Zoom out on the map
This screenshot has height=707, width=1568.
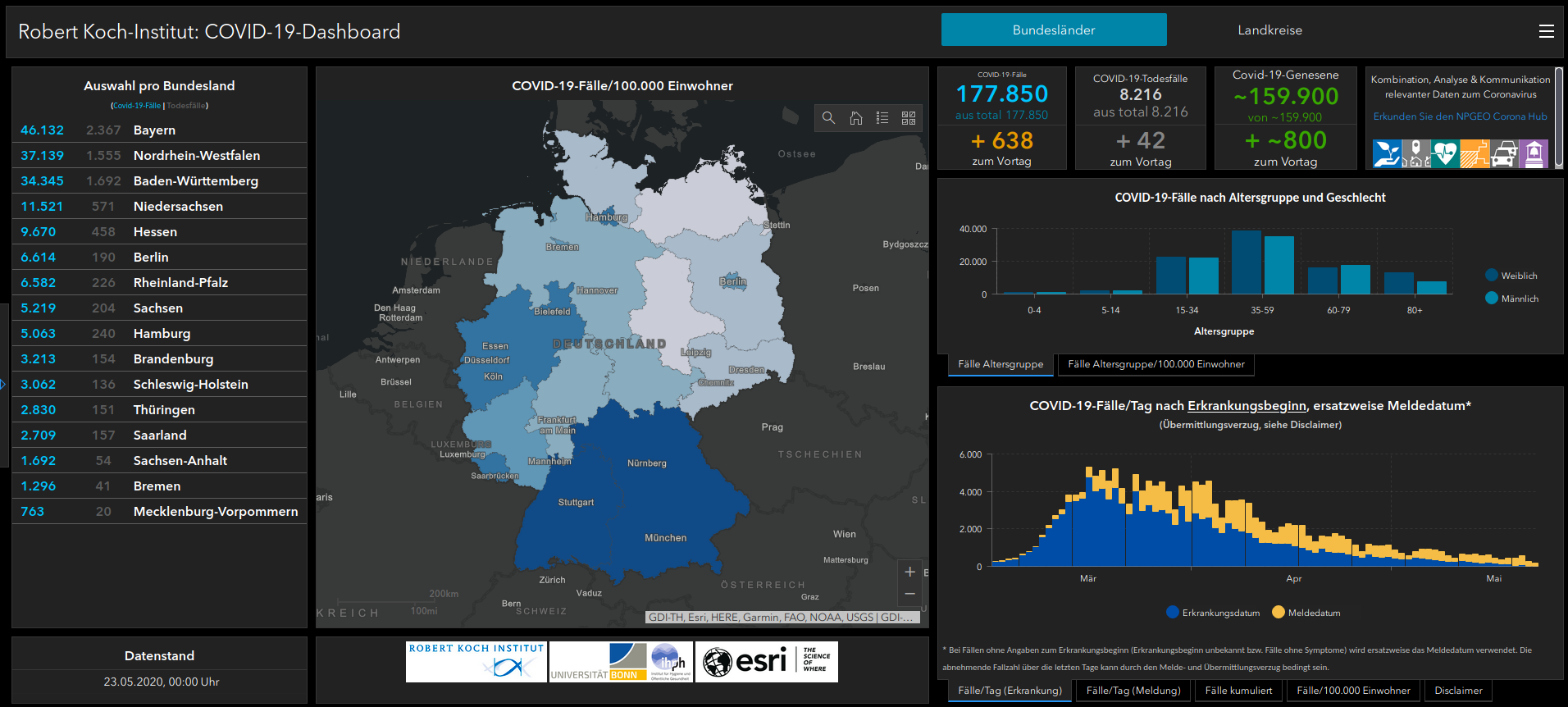pos(909,593)
